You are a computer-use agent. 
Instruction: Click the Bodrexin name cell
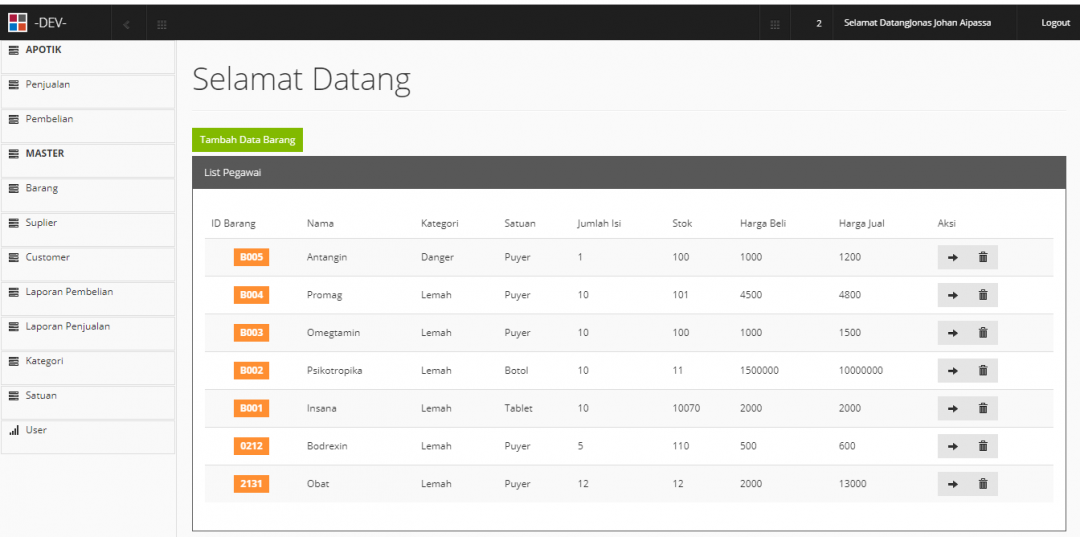click(x=327, y=446)
